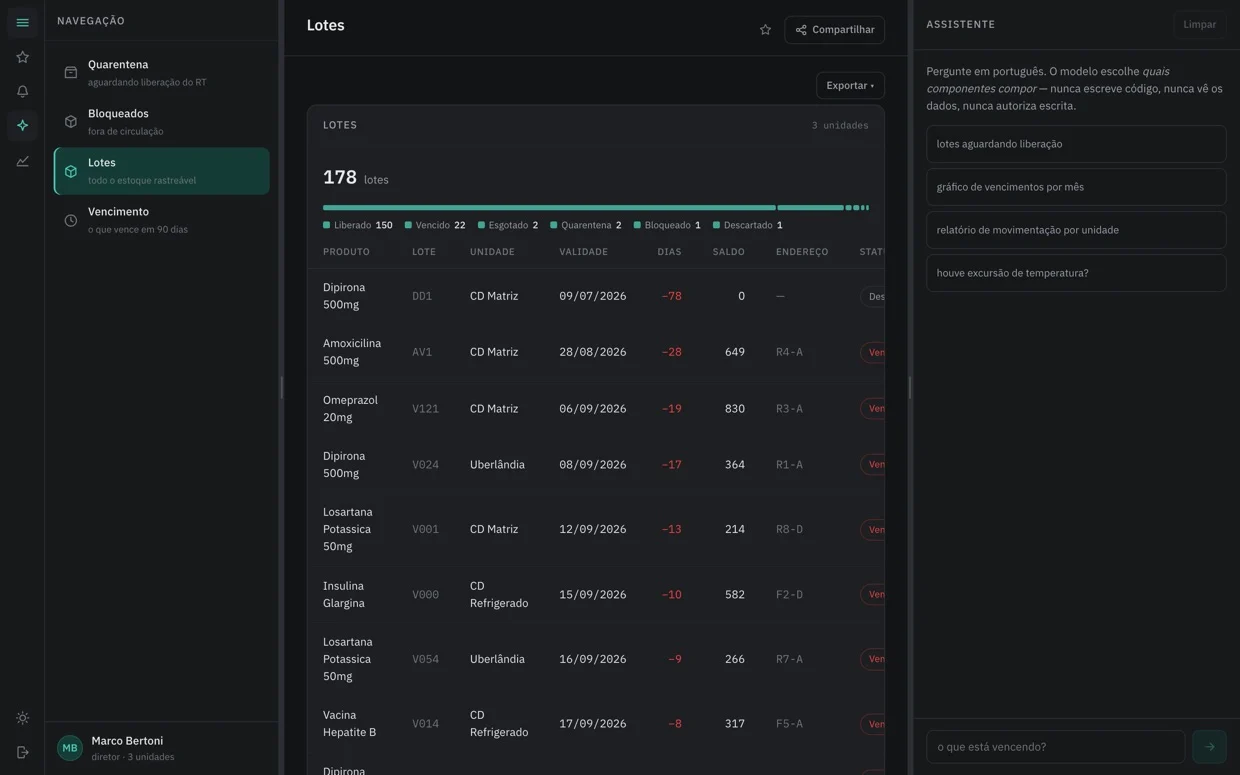Click lot code V121

[x=425, y=409]
